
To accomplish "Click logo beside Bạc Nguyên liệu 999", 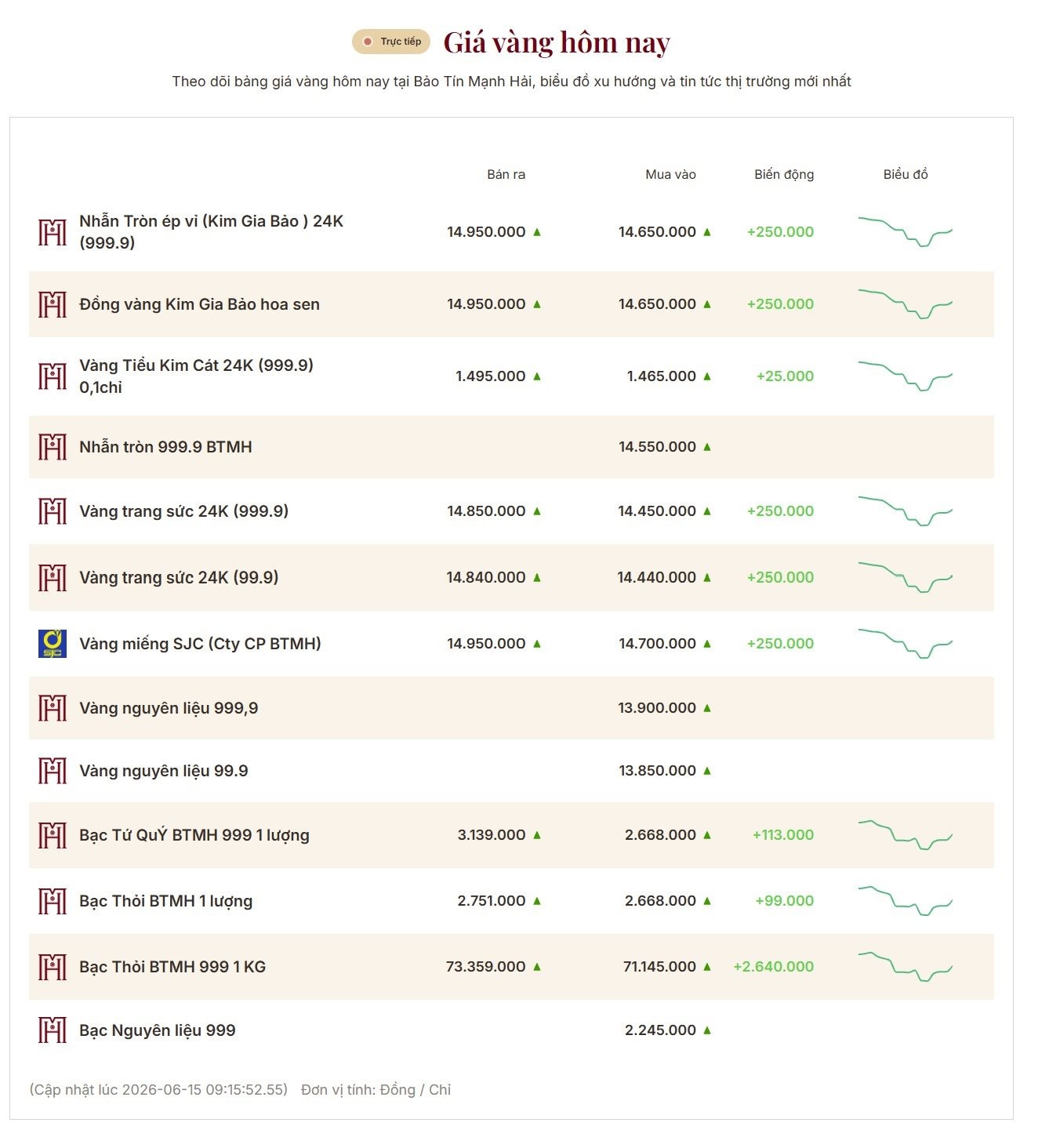I will coord(53,1030).
